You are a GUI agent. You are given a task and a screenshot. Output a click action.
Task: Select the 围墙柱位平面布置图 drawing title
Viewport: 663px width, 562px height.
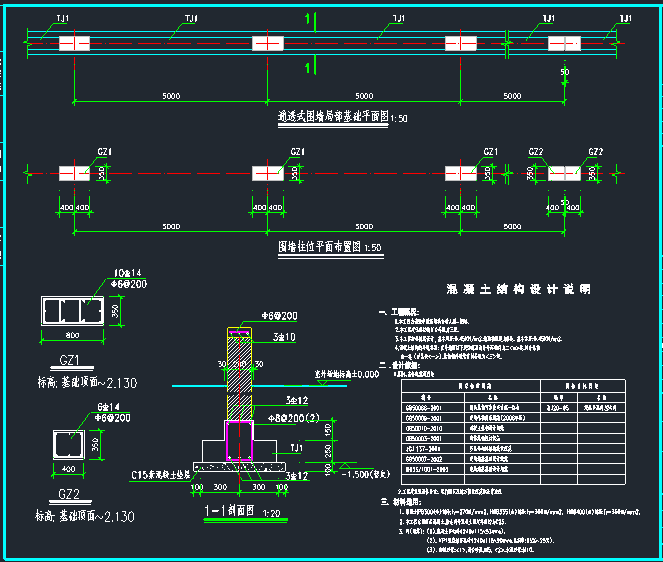pos(319,247)
